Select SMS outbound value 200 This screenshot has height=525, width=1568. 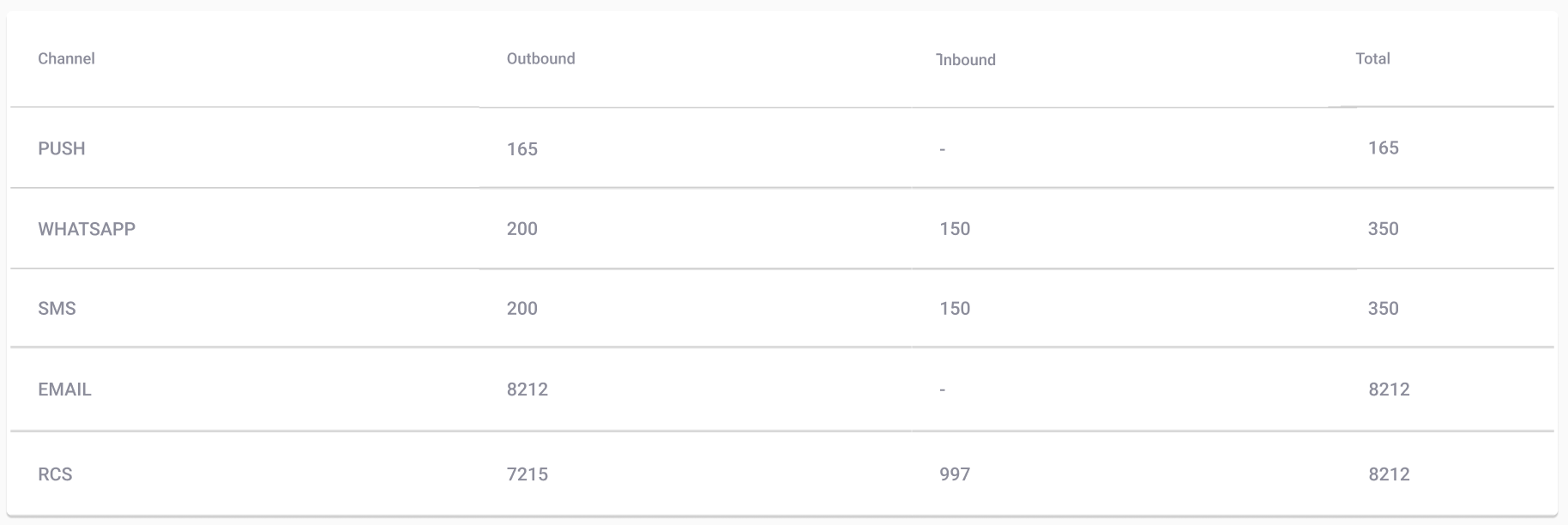522,309
